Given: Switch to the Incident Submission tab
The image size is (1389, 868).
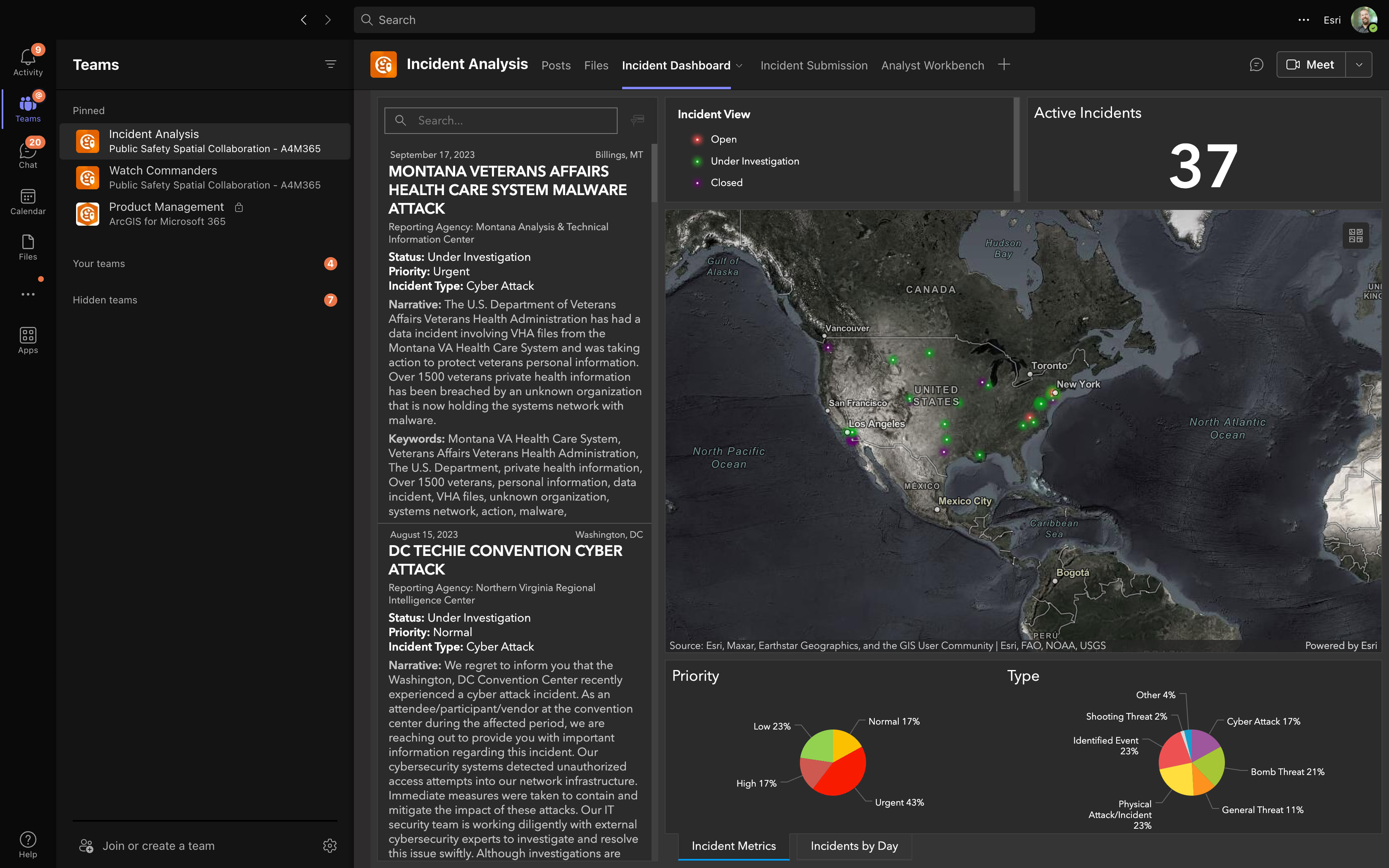Looking at the screenshot, I should click(813, 65).
